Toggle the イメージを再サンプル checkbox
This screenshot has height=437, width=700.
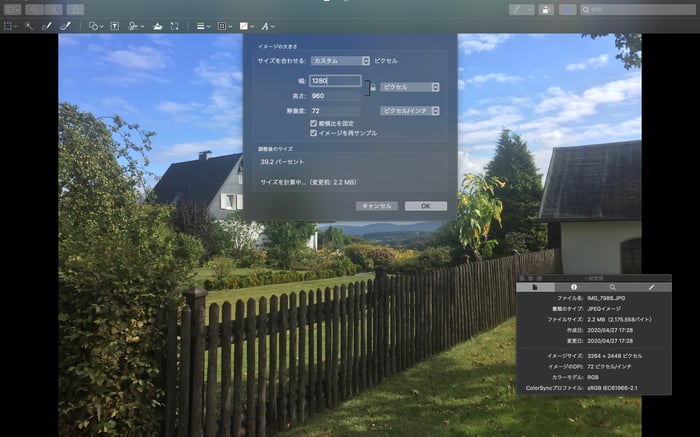tap(313, 133)
